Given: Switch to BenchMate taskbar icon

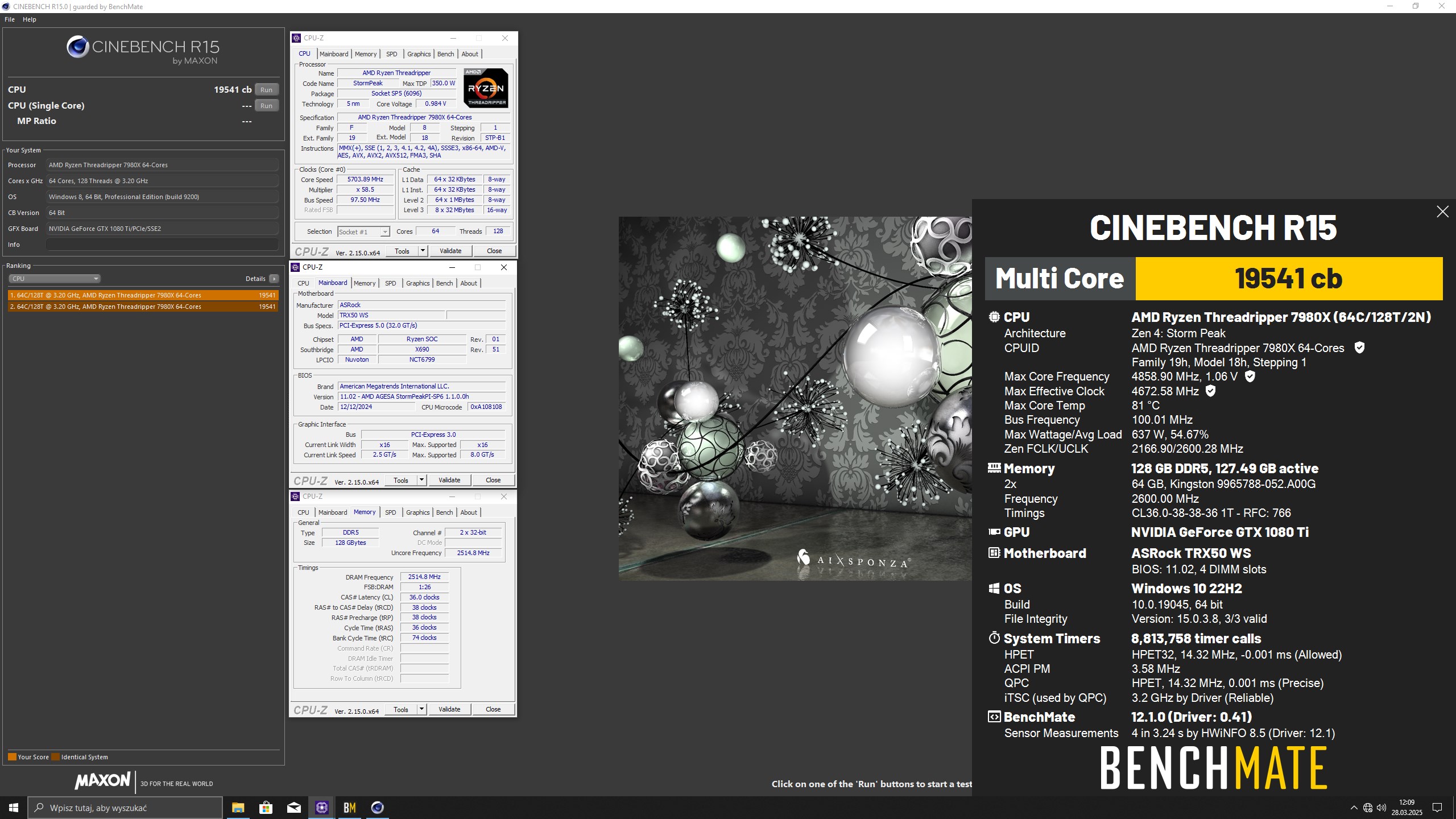Looking at the screenshot, I should point(349,808).
